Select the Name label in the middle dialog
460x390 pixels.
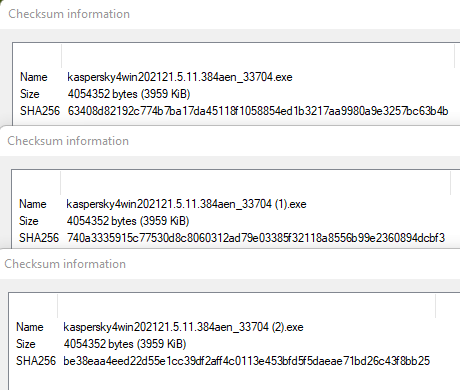pos(33,204)
